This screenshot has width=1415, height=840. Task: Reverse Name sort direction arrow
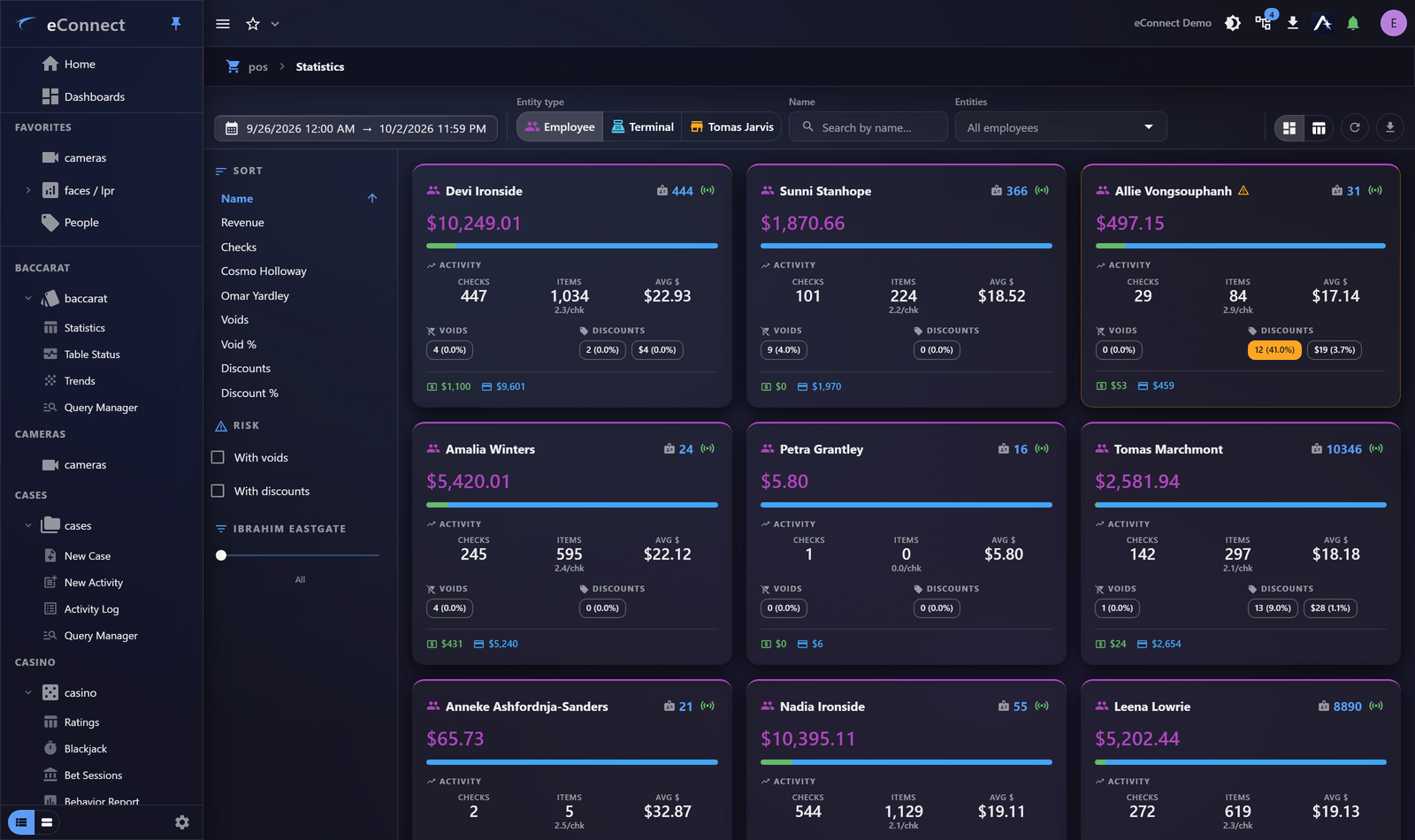372,198
